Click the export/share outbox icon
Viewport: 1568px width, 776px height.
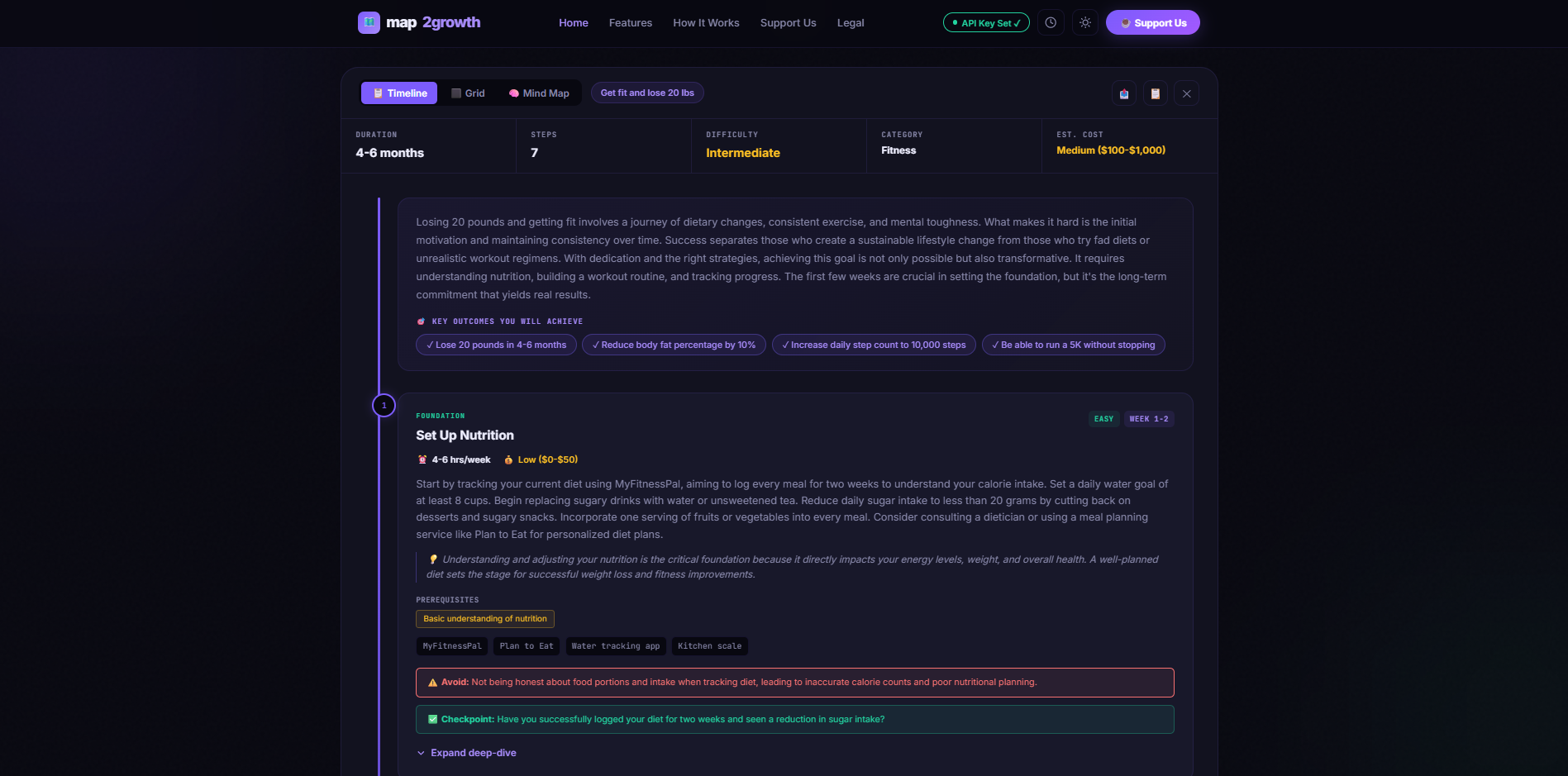tap(1124, 93)
